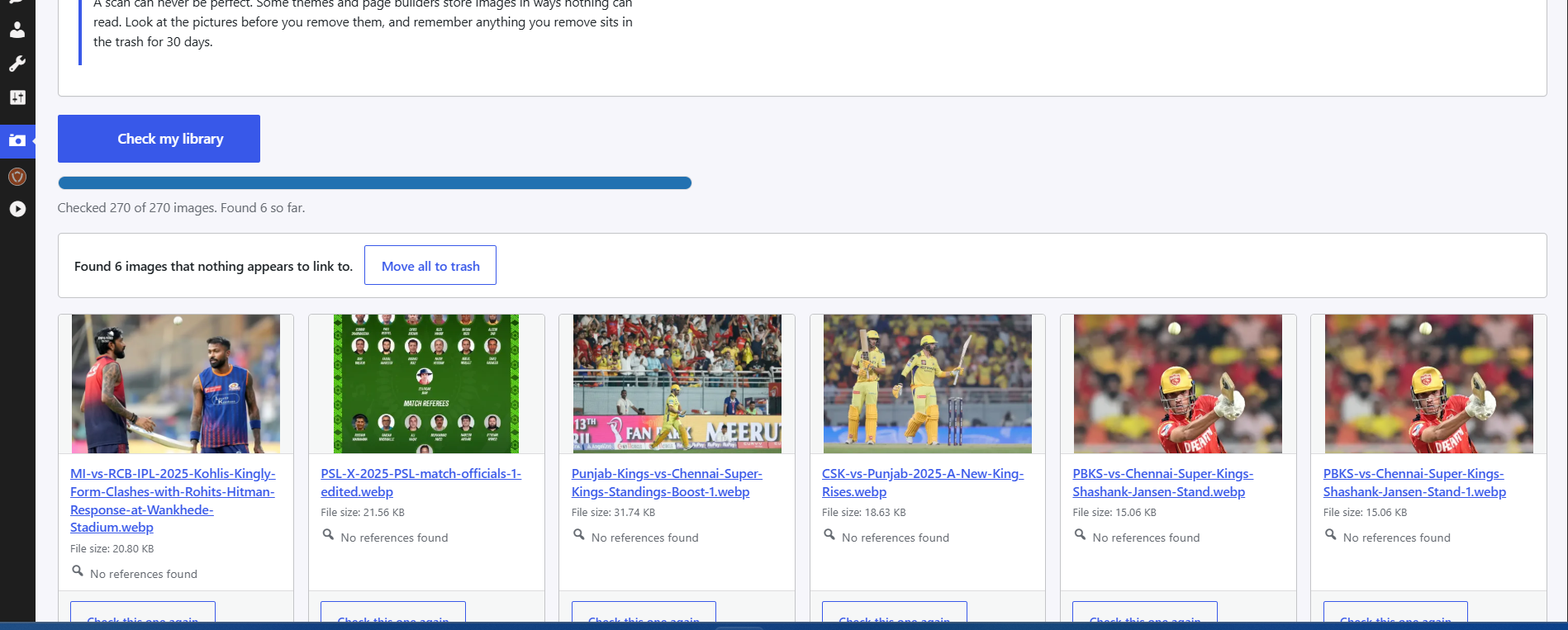This screenshot has width=1568, height=630.
Task: Click 'File size: 31.74 KB' text
Action: 613,512
